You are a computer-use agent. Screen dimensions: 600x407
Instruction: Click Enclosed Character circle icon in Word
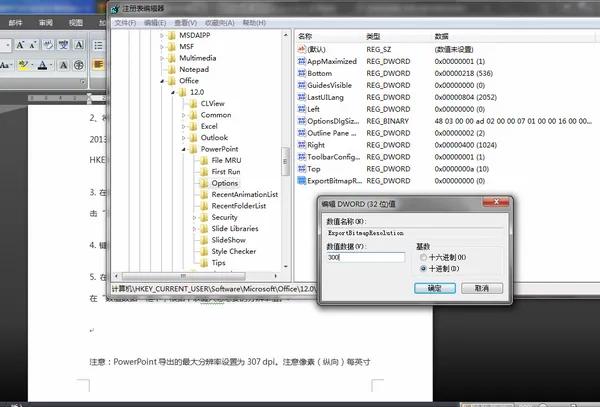tap(79, 65)
